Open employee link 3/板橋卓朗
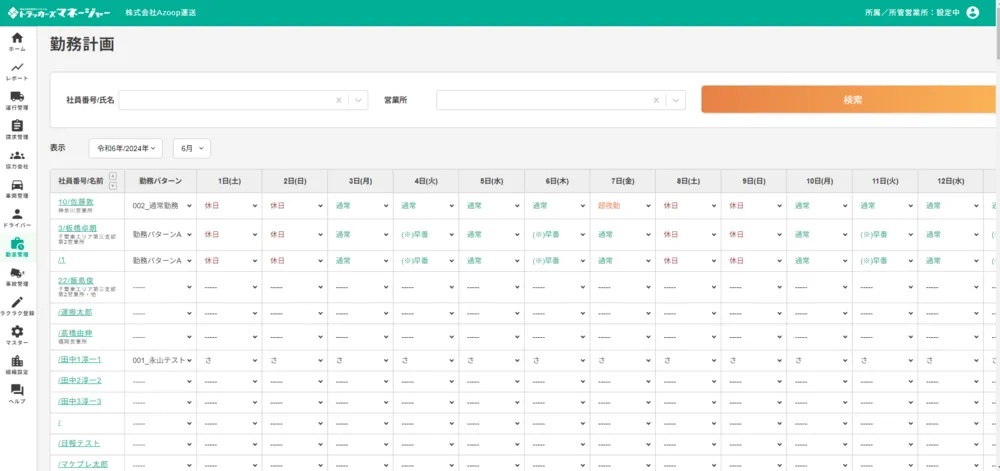Screen dimensions: 1000x471 click(x=77, y=228)
